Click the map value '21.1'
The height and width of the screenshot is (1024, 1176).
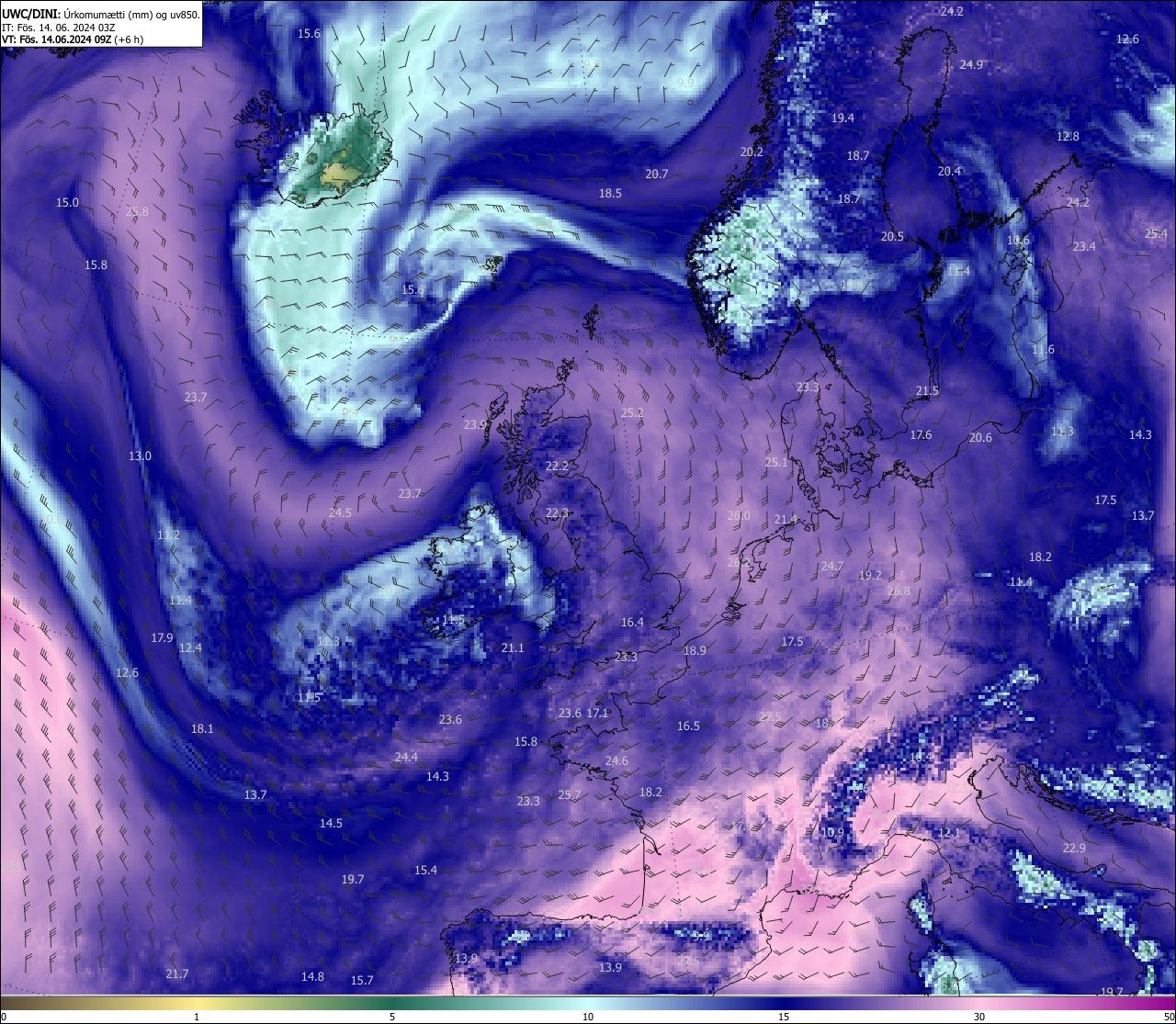point(513,647)
